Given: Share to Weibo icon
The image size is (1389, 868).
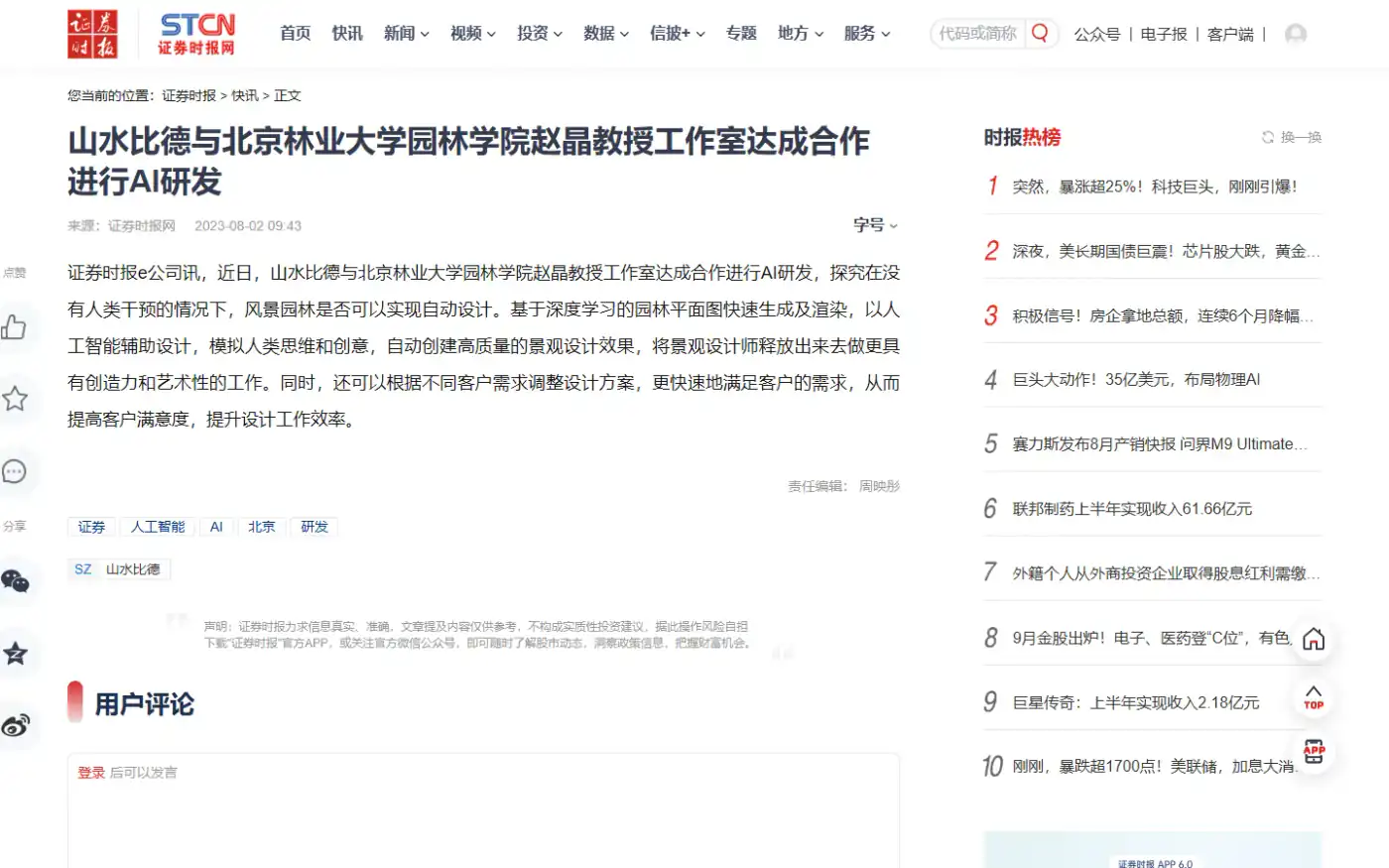Looking at the screenshot, I should (14, 725).
